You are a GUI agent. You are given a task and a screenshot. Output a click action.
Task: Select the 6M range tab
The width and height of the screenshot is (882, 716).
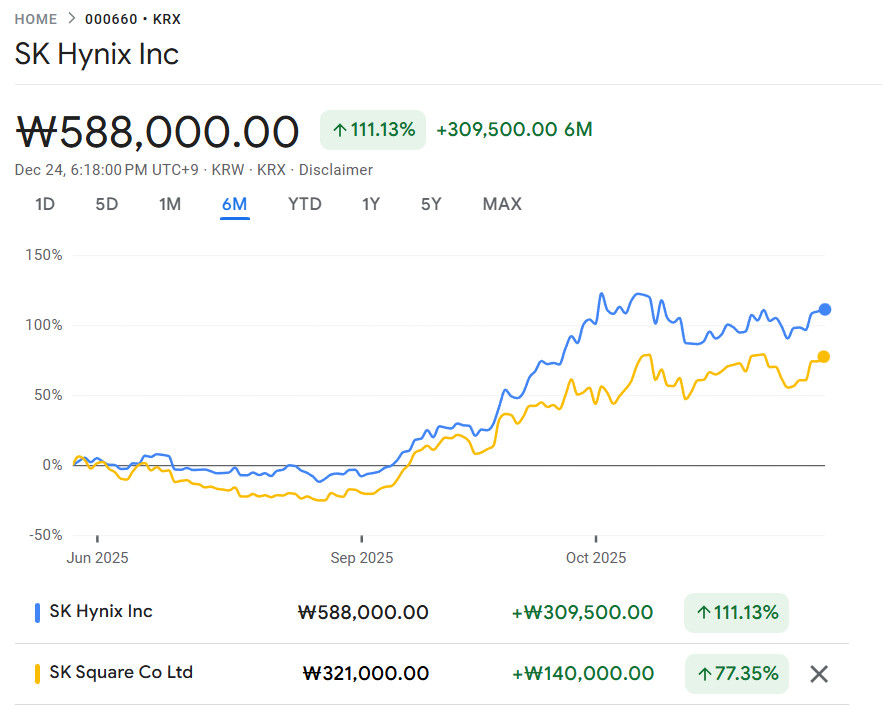pos(235,204)
